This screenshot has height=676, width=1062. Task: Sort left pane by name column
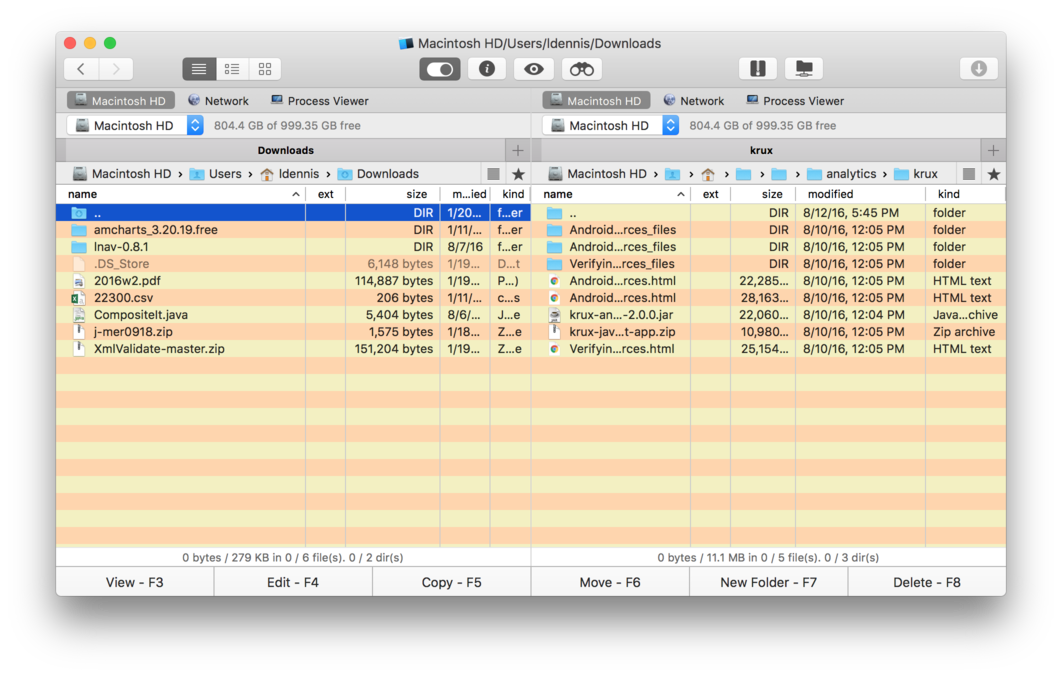point(181,194)
